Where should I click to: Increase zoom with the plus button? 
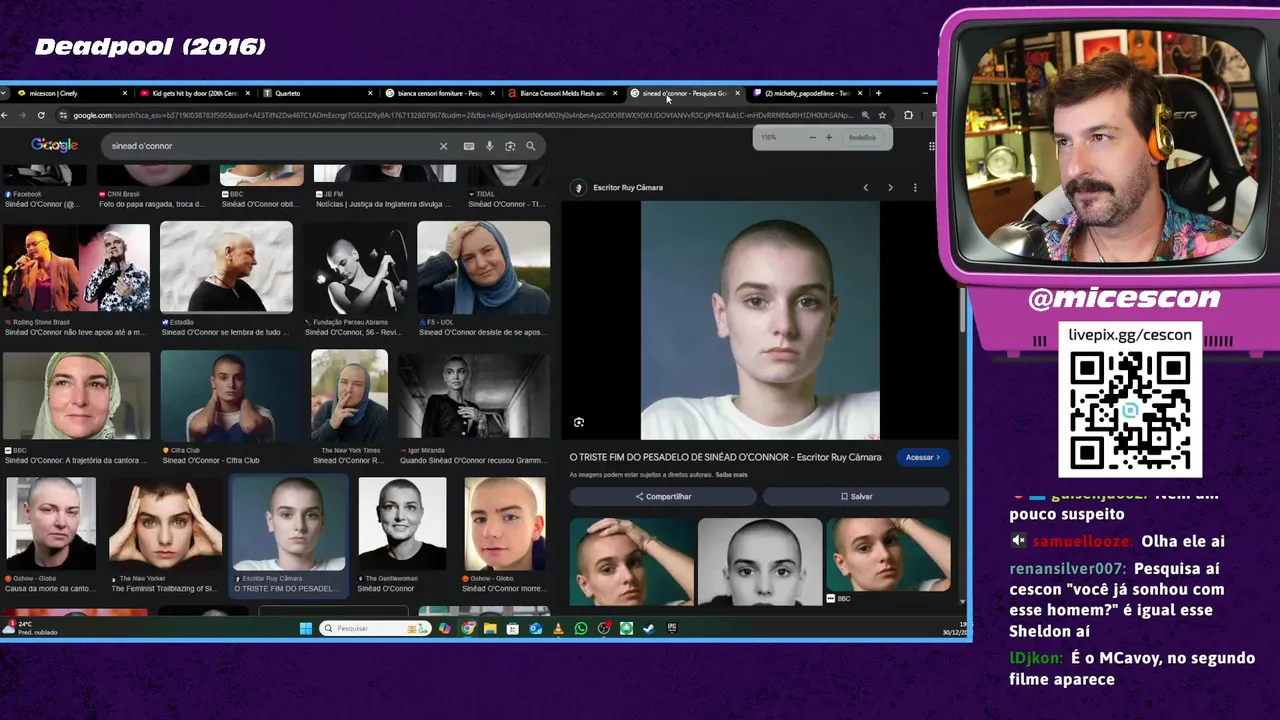(x=828, y=137)
